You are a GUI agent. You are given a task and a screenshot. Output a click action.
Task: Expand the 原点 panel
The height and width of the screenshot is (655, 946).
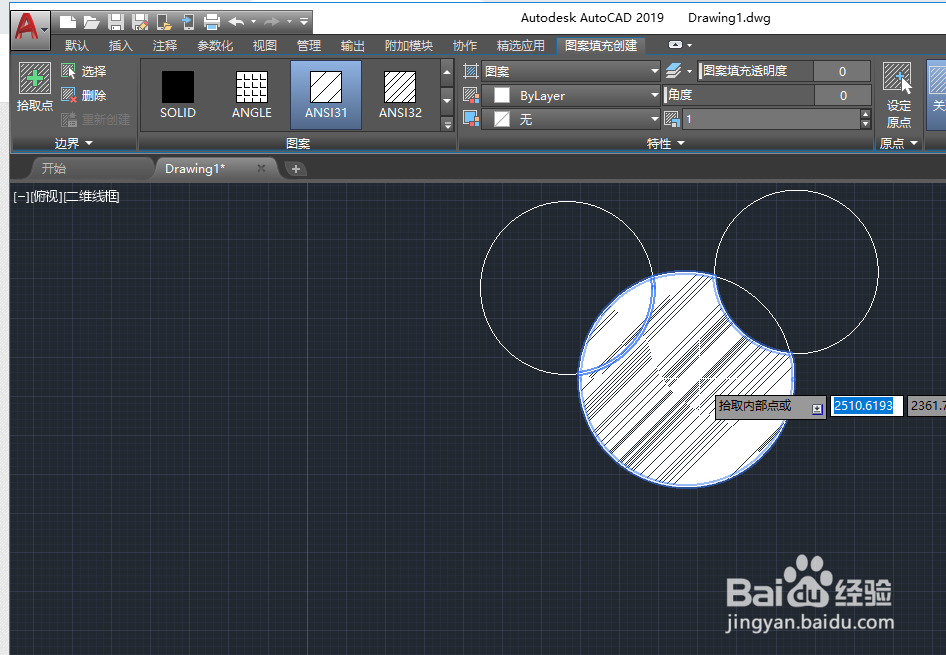[x=898, y=144]
